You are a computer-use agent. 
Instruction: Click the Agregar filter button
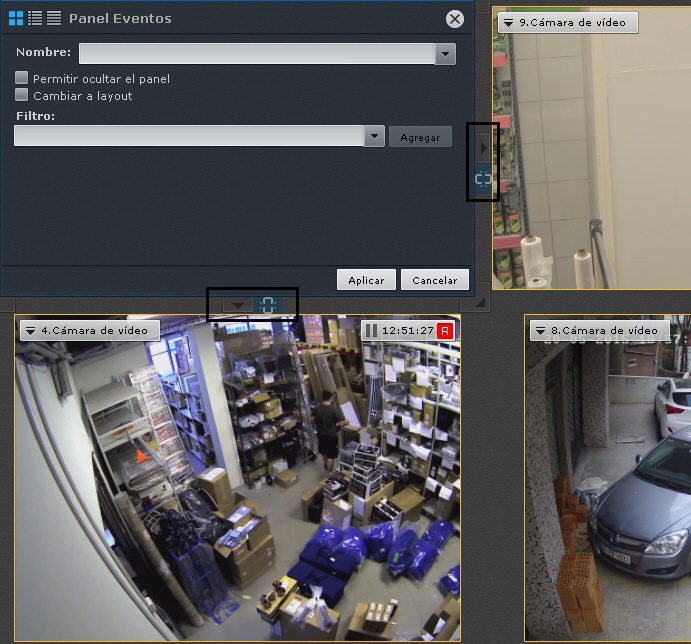pos(420,137)
